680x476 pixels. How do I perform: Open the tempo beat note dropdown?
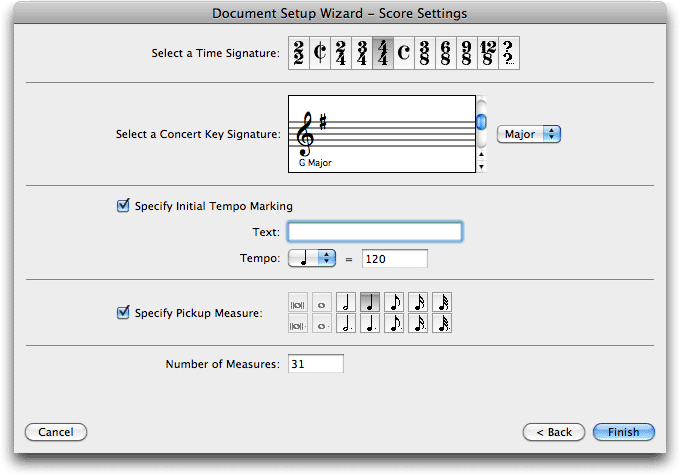click(312, 258)
